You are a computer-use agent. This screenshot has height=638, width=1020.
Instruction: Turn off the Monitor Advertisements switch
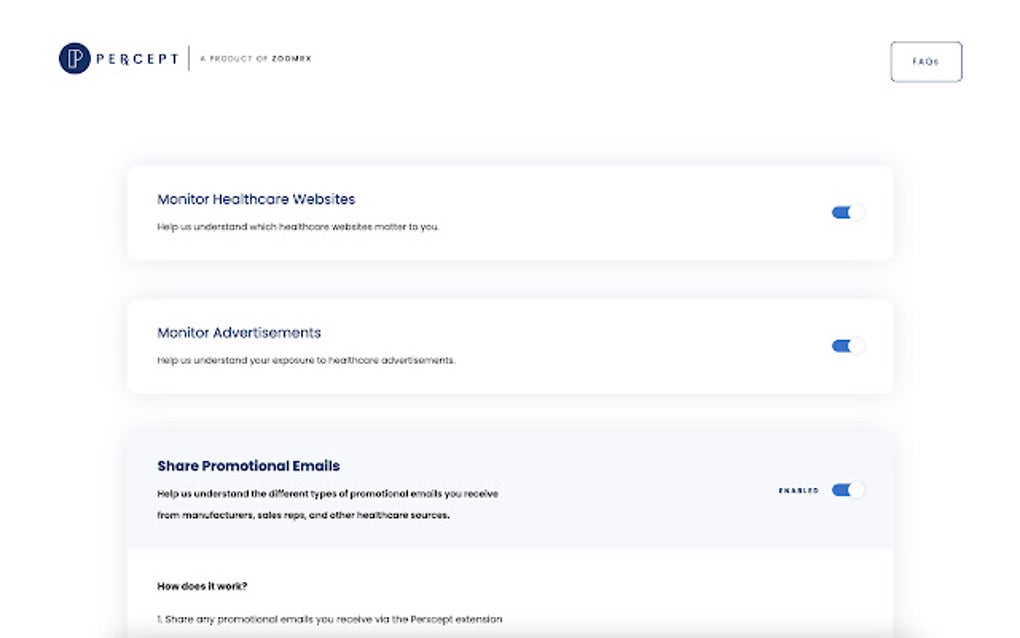[847, 346]
